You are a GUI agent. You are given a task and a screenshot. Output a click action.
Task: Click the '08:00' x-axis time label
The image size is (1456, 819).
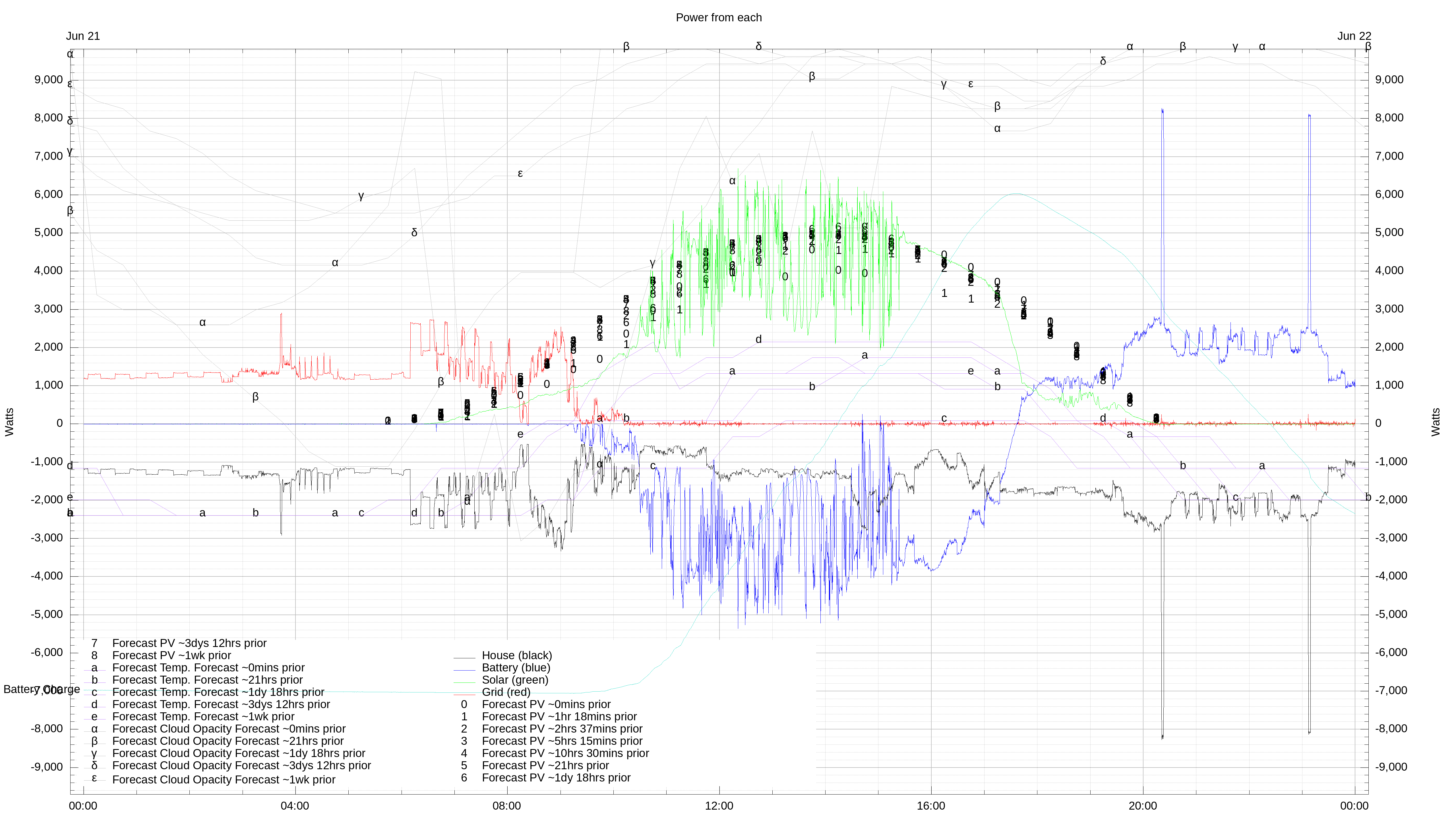point(507,806)
